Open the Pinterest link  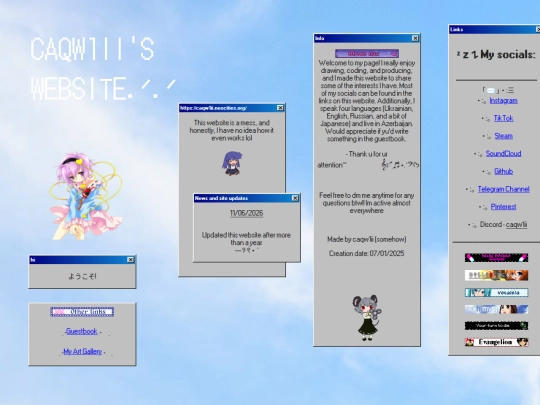point(503,207)
